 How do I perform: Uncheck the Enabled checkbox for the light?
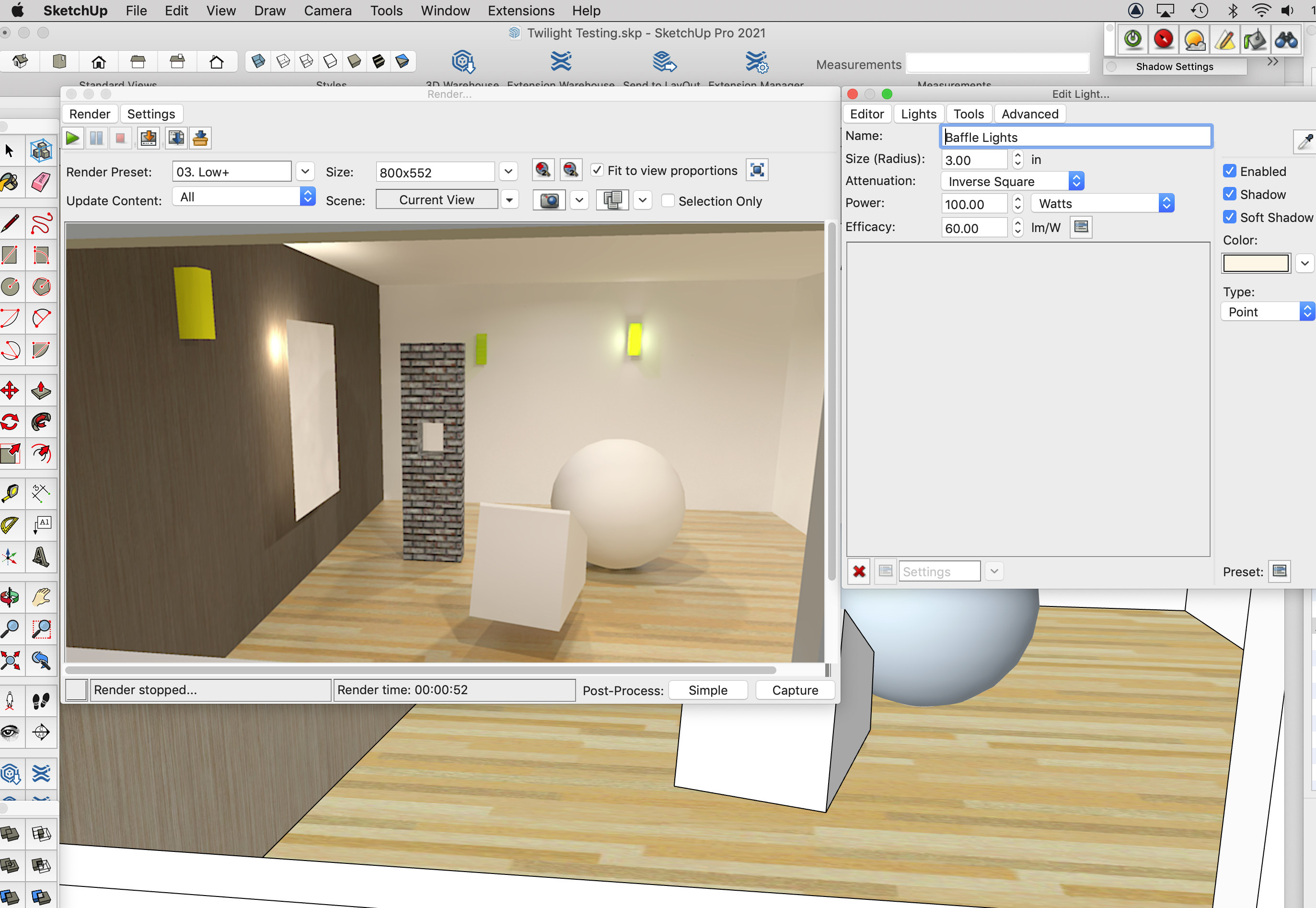pos(1229,171)
